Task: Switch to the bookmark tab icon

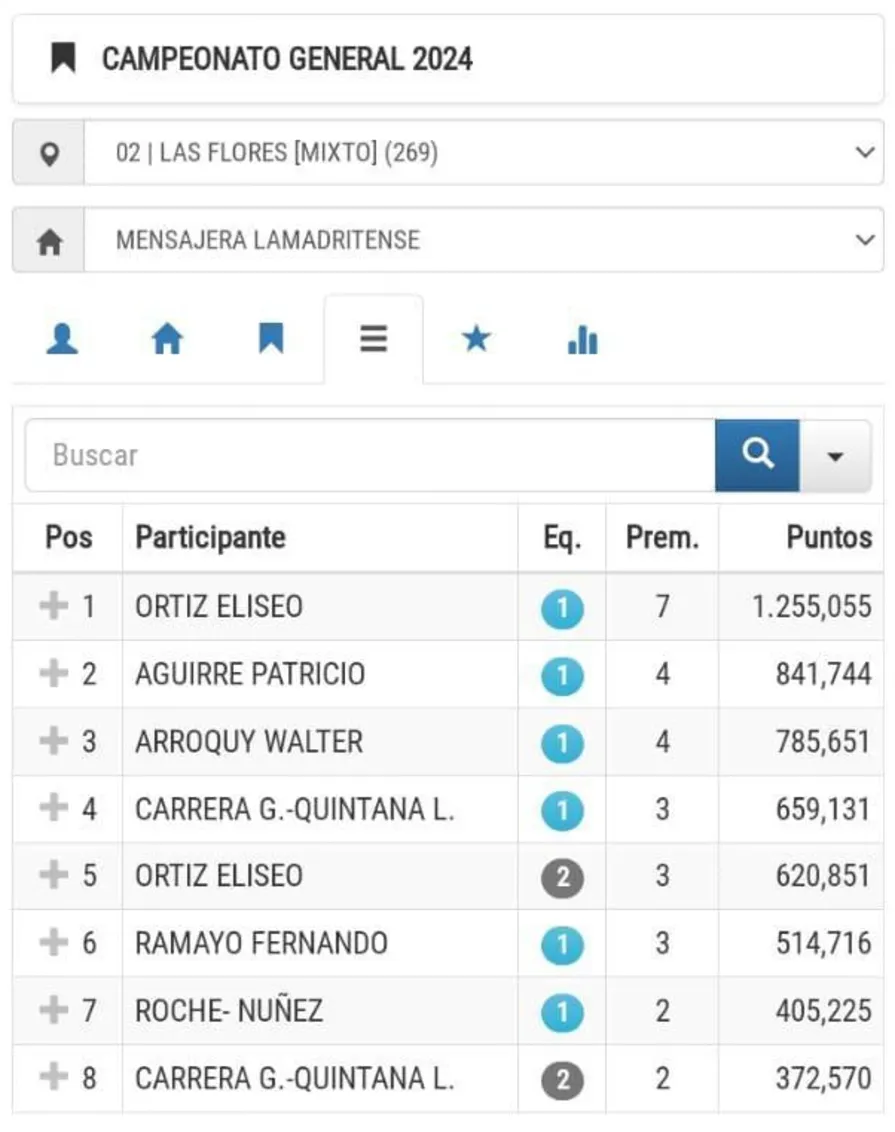Action: [271, 340]
